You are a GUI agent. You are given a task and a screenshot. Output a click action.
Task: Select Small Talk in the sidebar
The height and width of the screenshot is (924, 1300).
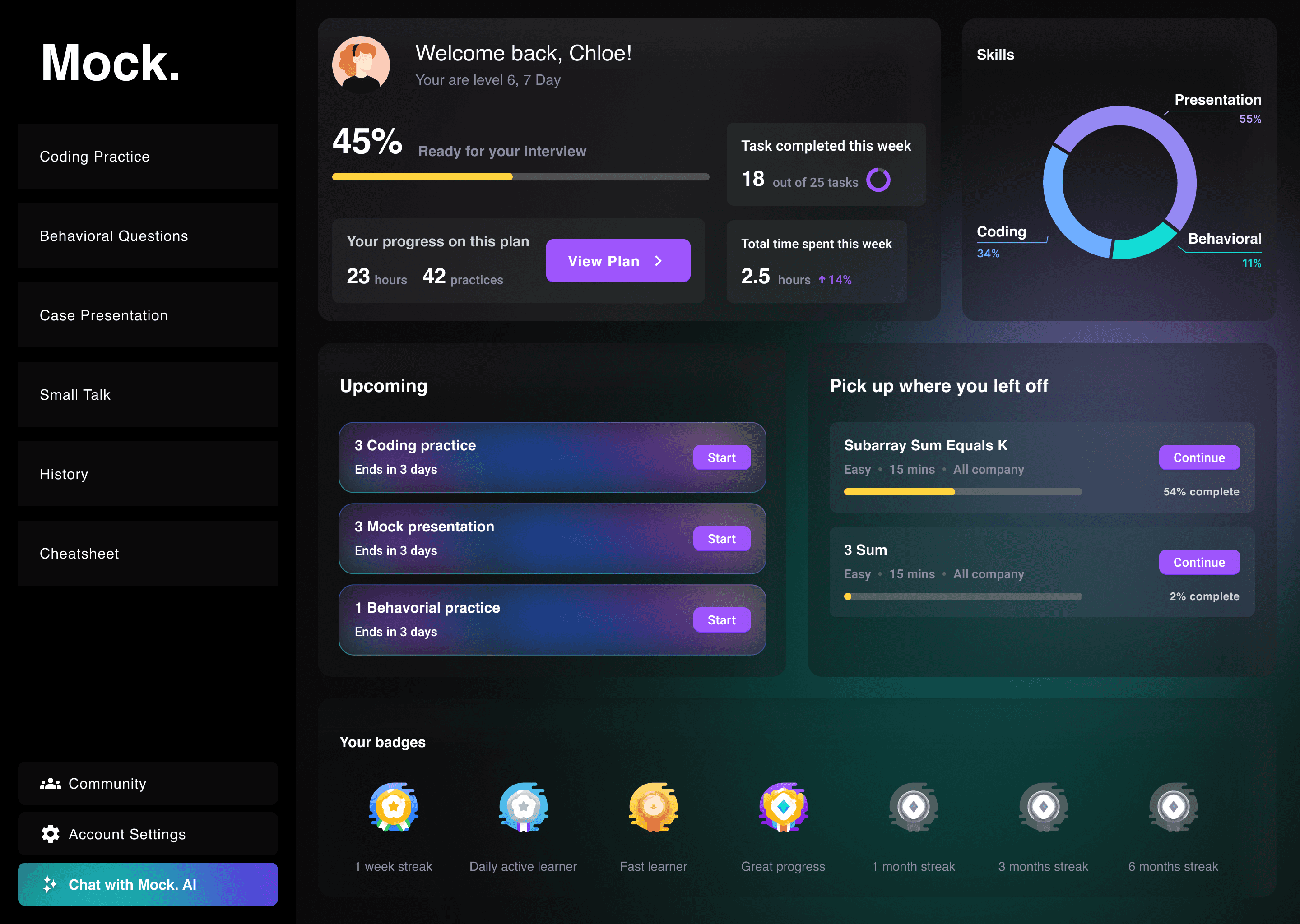148,394
